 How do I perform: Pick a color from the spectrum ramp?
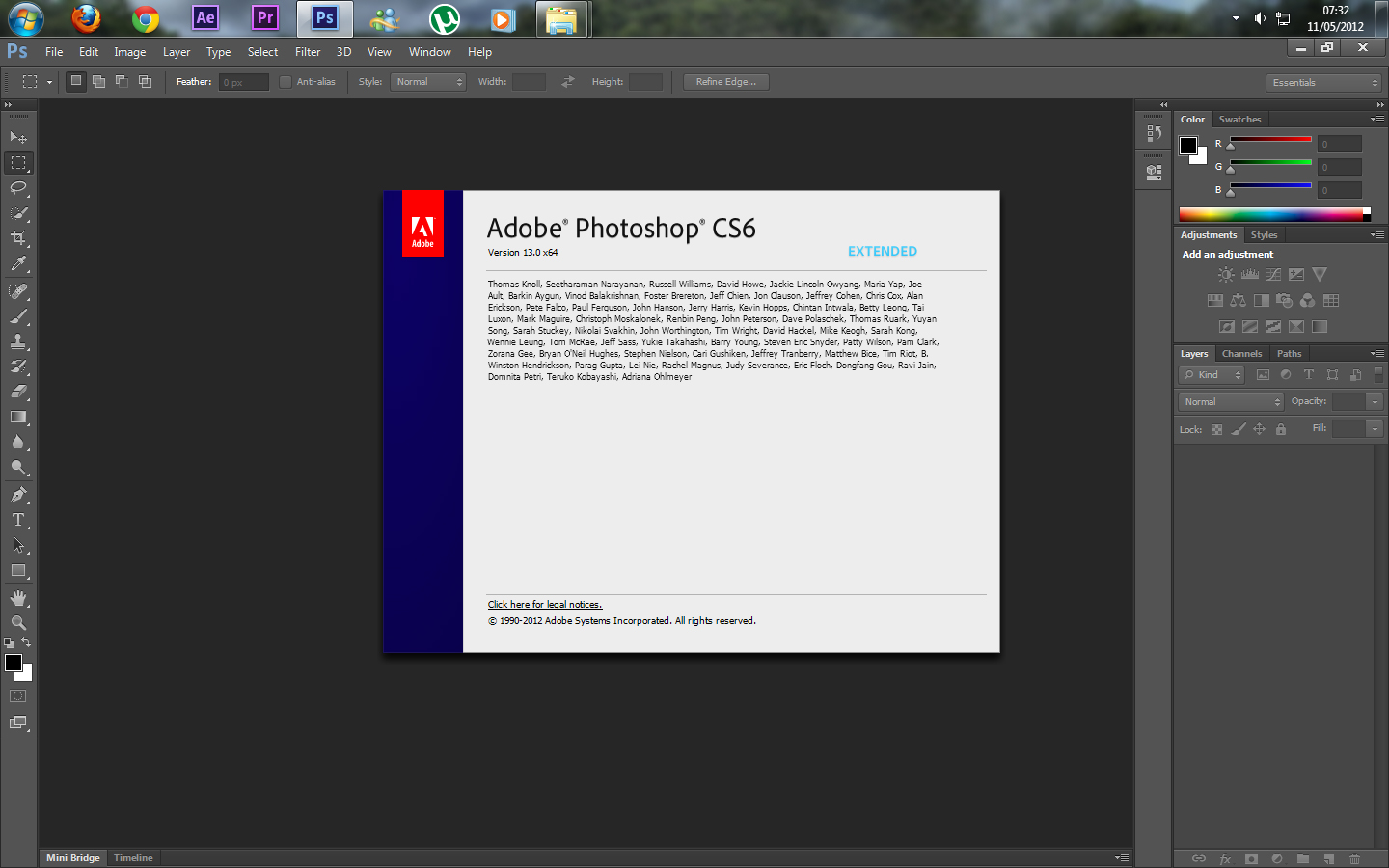click(x=1271, y=214)
